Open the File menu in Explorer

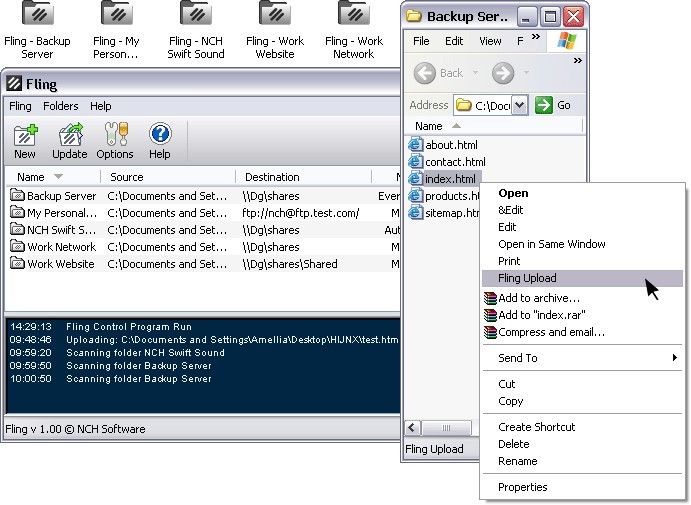[421, 41]
